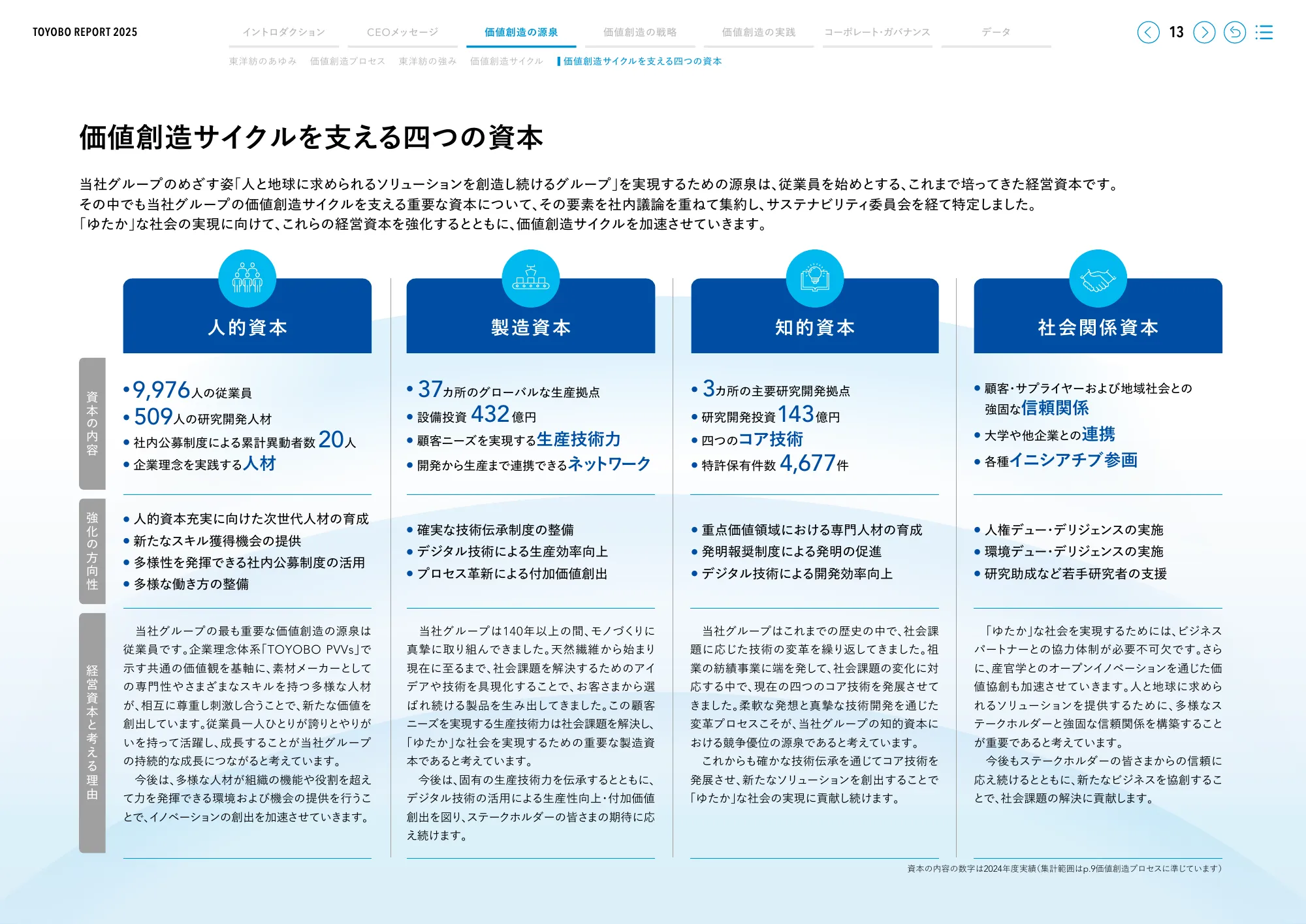Viewport: 1306px width, 924px height.
Task: Open the 価値創造の戦略 section
Action: pyautogui.click(x=639, y=31)
